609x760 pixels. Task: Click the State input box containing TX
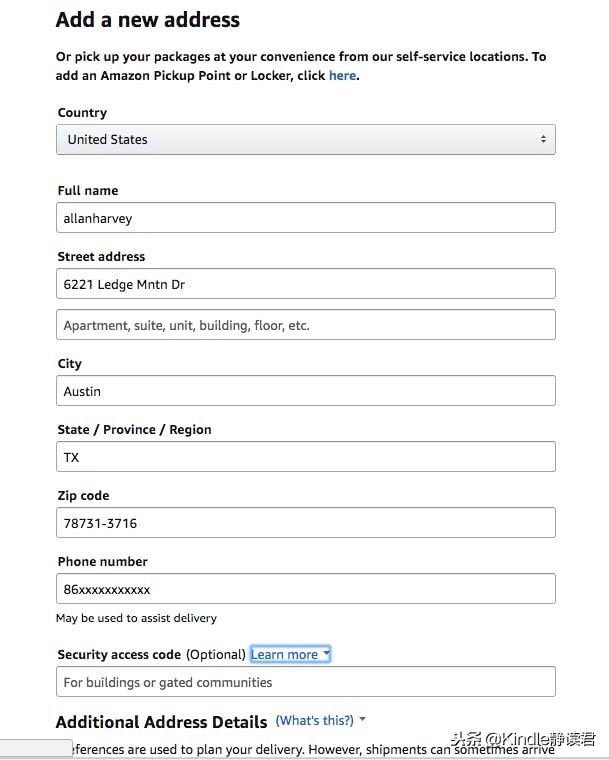(x=305, y=457)
